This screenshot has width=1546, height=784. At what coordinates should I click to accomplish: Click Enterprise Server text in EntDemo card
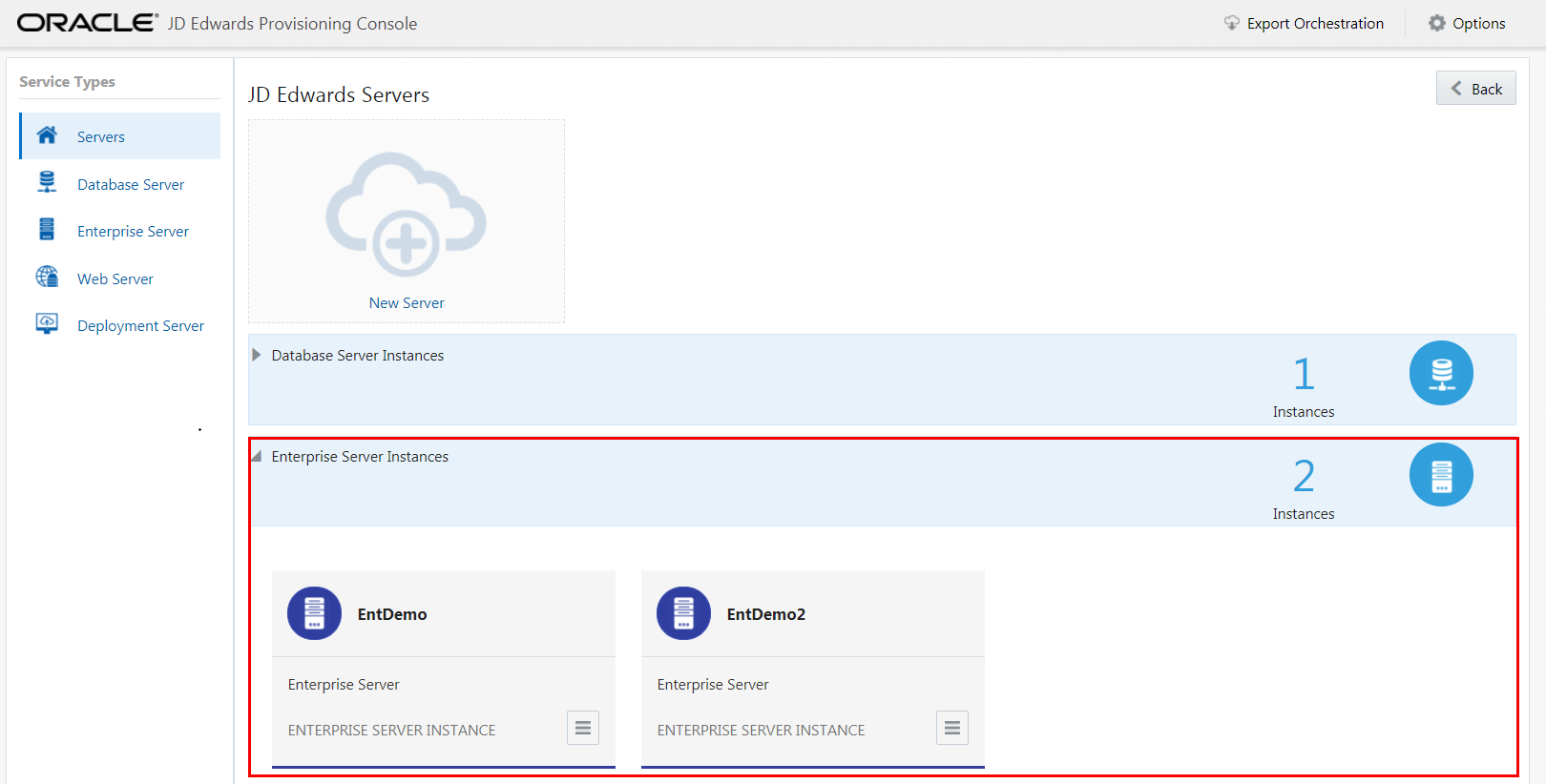point(344,684)
